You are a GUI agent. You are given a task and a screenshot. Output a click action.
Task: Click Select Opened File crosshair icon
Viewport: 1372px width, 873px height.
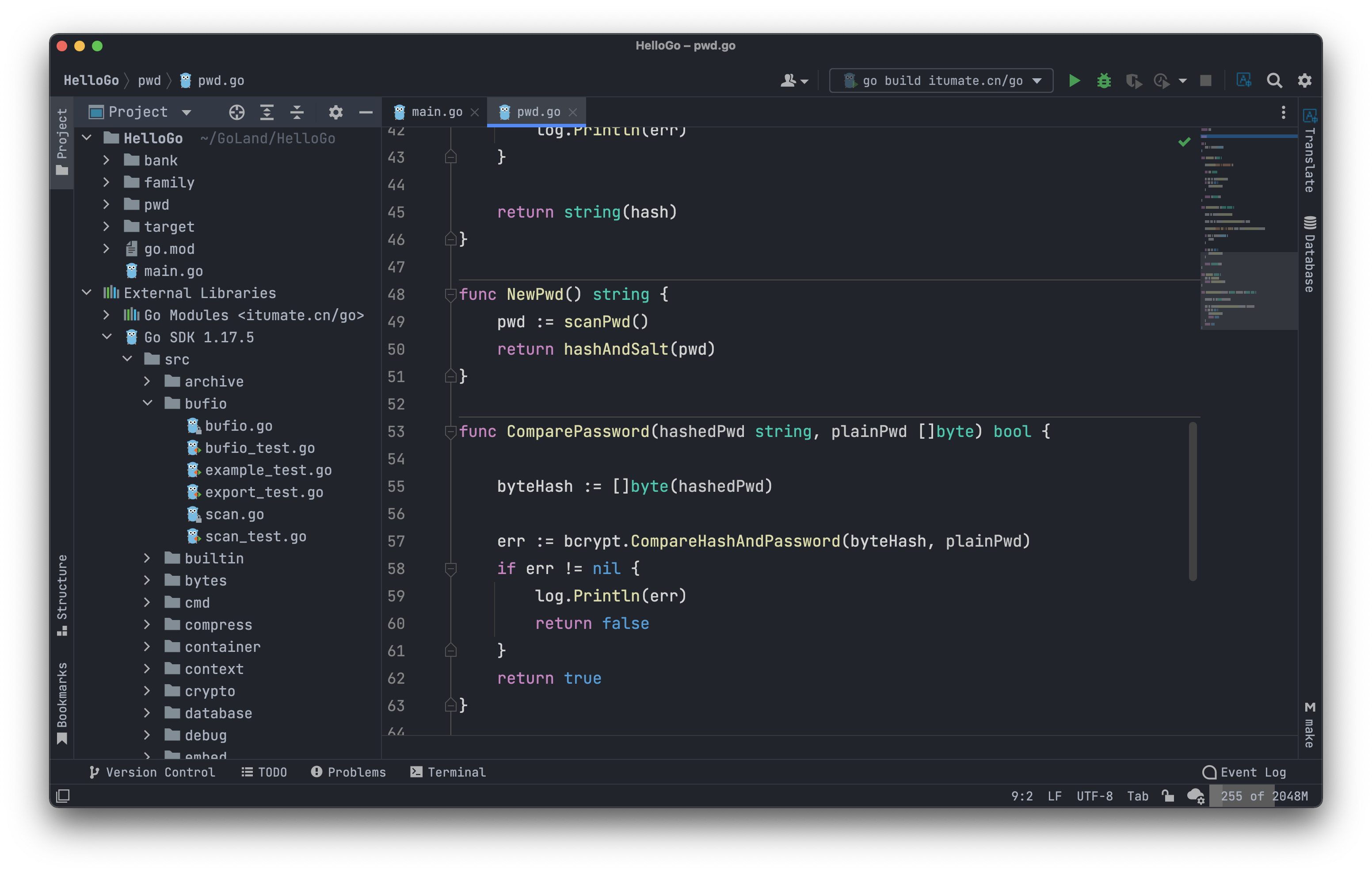click(236, 112)
